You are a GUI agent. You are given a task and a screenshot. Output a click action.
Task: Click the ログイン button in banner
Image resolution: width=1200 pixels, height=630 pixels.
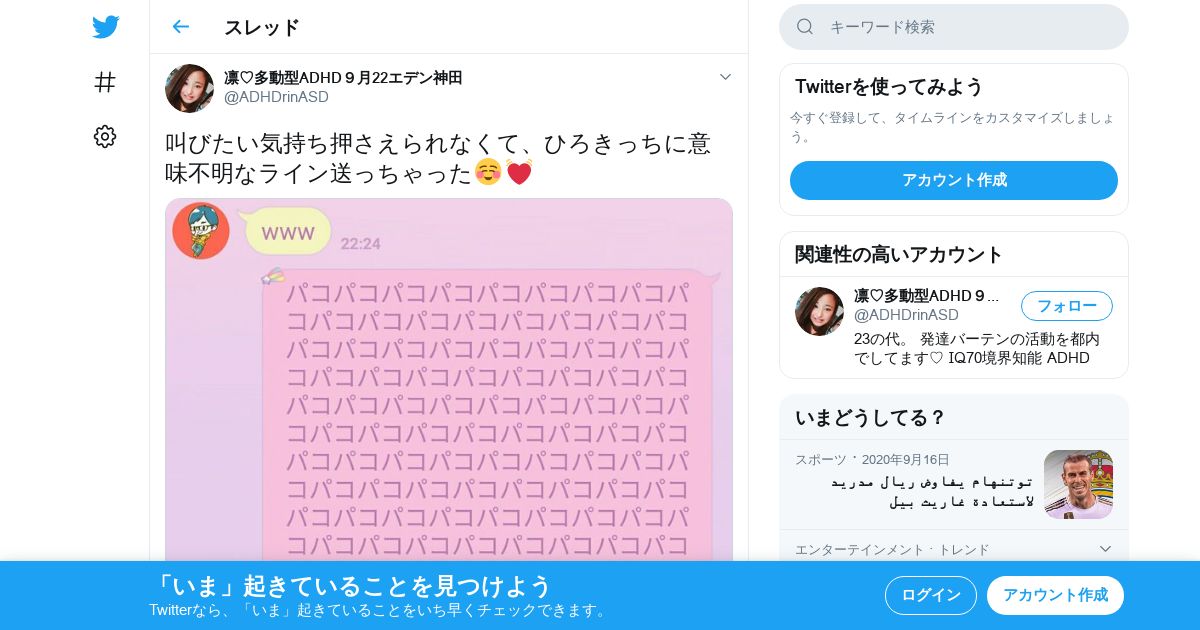931,595
